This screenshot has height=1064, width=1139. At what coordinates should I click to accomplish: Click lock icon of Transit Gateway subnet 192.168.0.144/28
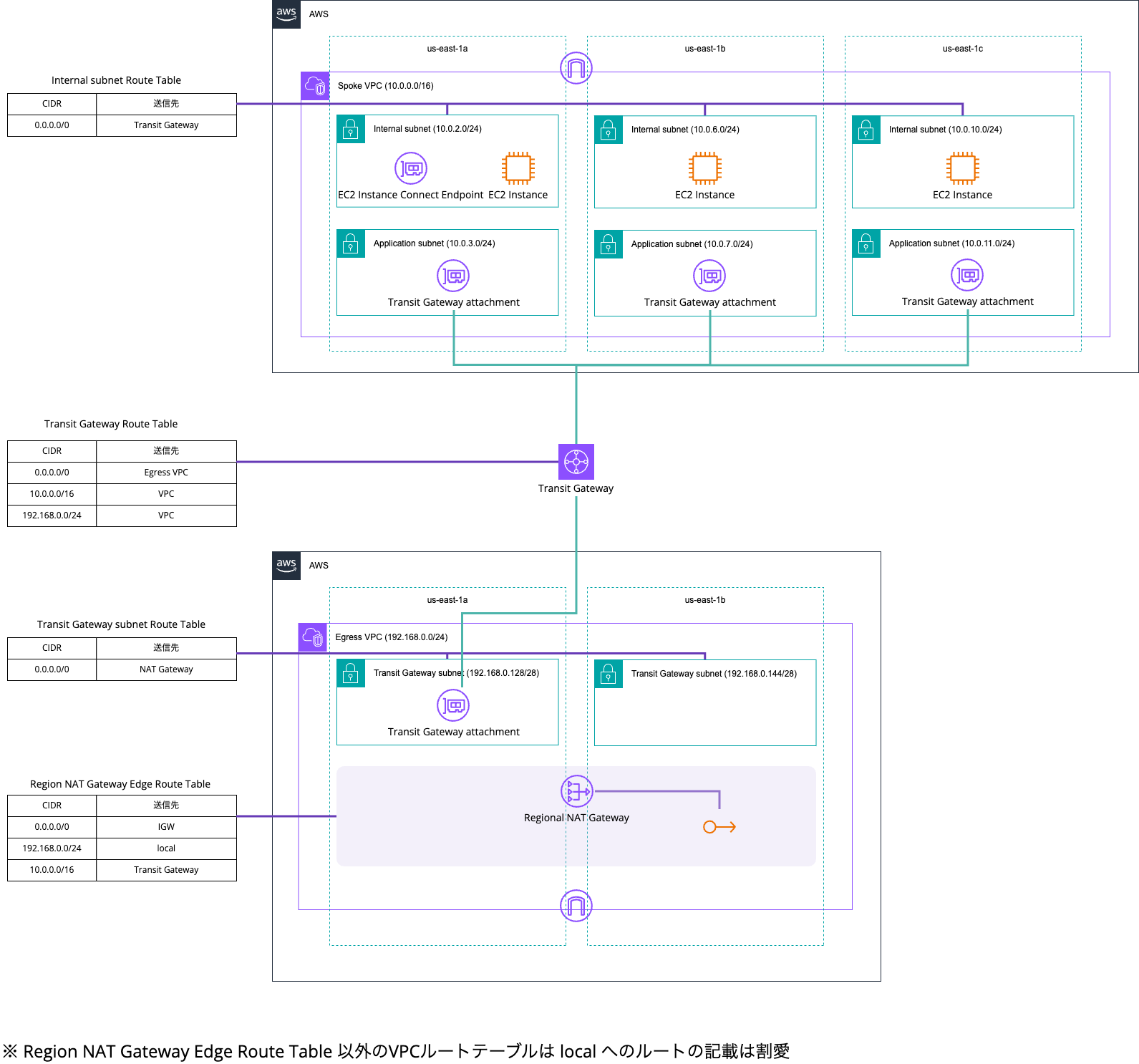coord(609,674)
